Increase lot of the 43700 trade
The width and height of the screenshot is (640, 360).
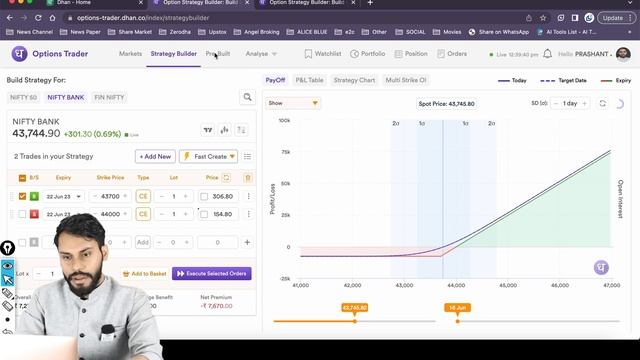pos(186,196)
